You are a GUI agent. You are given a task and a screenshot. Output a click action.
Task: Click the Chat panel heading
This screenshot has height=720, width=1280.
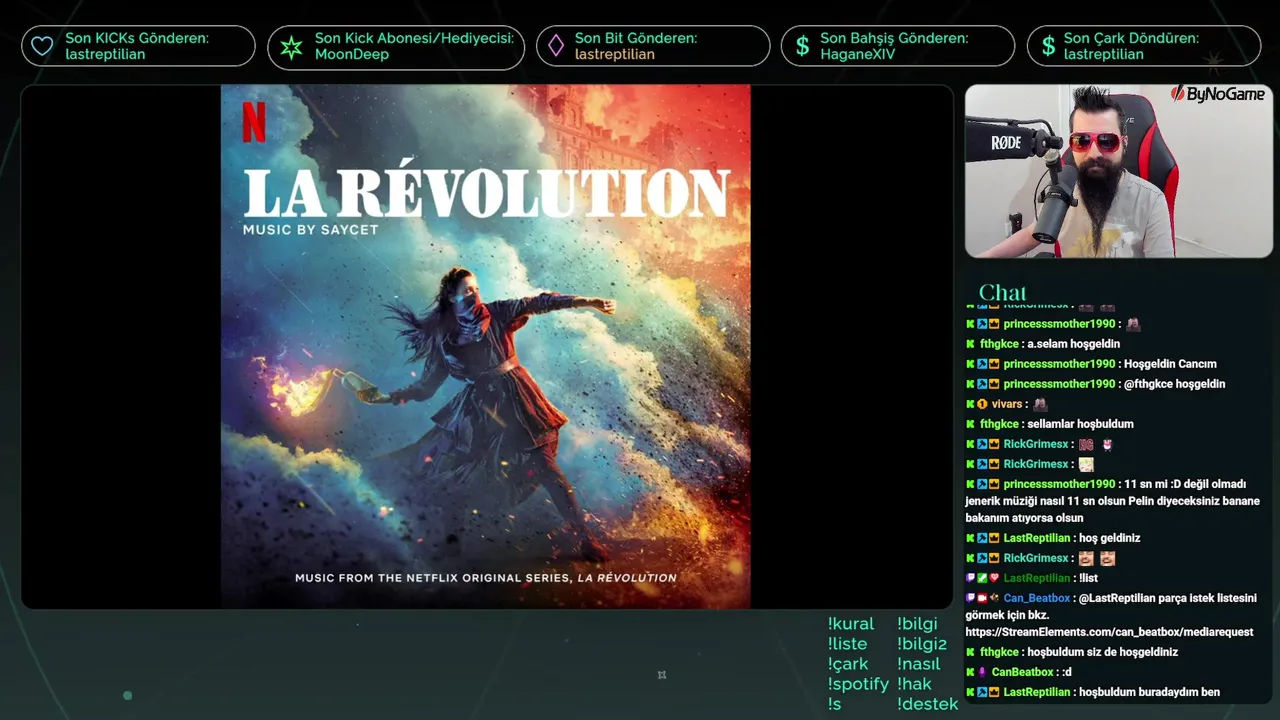tap(1003, 293)
